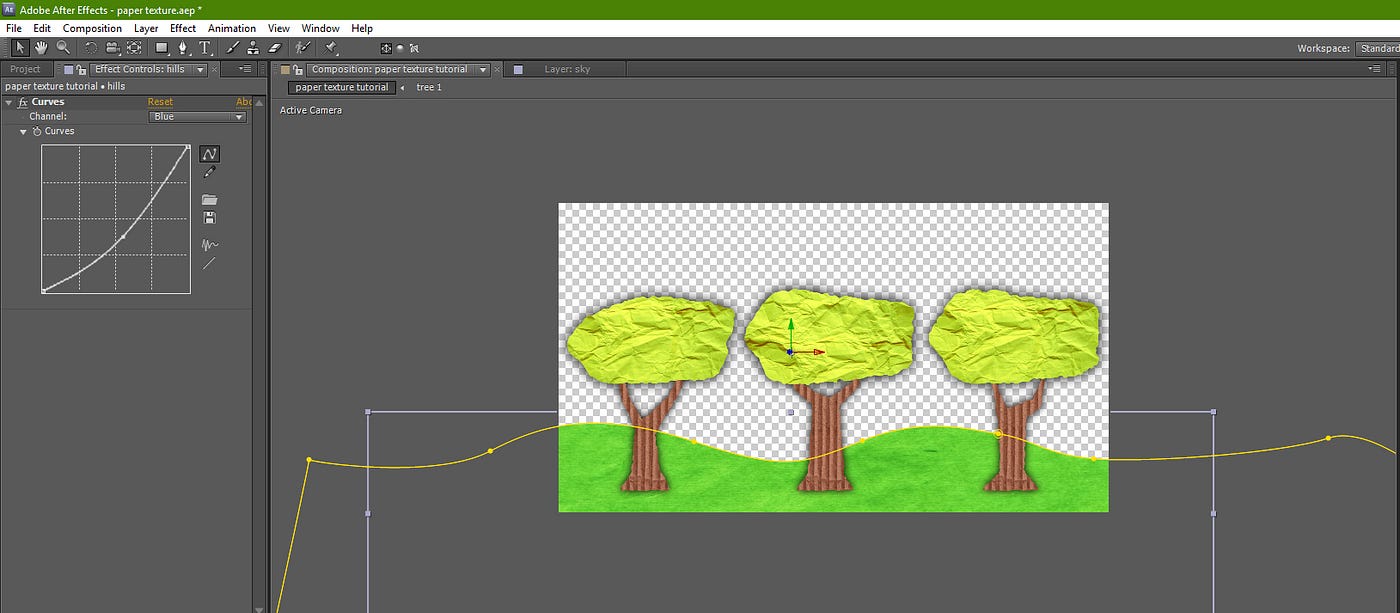Toggle the Effect Controls panel lock
The height and width of the screenshot is (613, 1400).
(x=81, y=69)
